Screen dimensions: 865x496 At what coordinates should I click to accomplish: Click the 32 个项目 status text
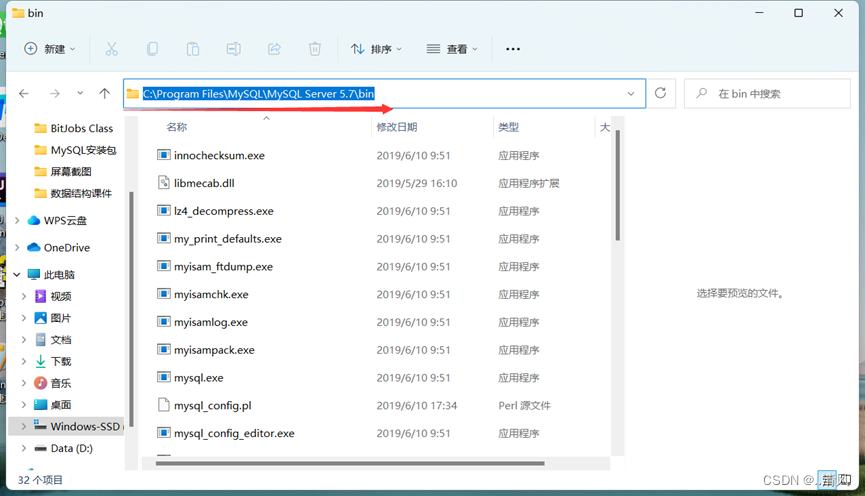pyautogui.click(x=40, y=480)
